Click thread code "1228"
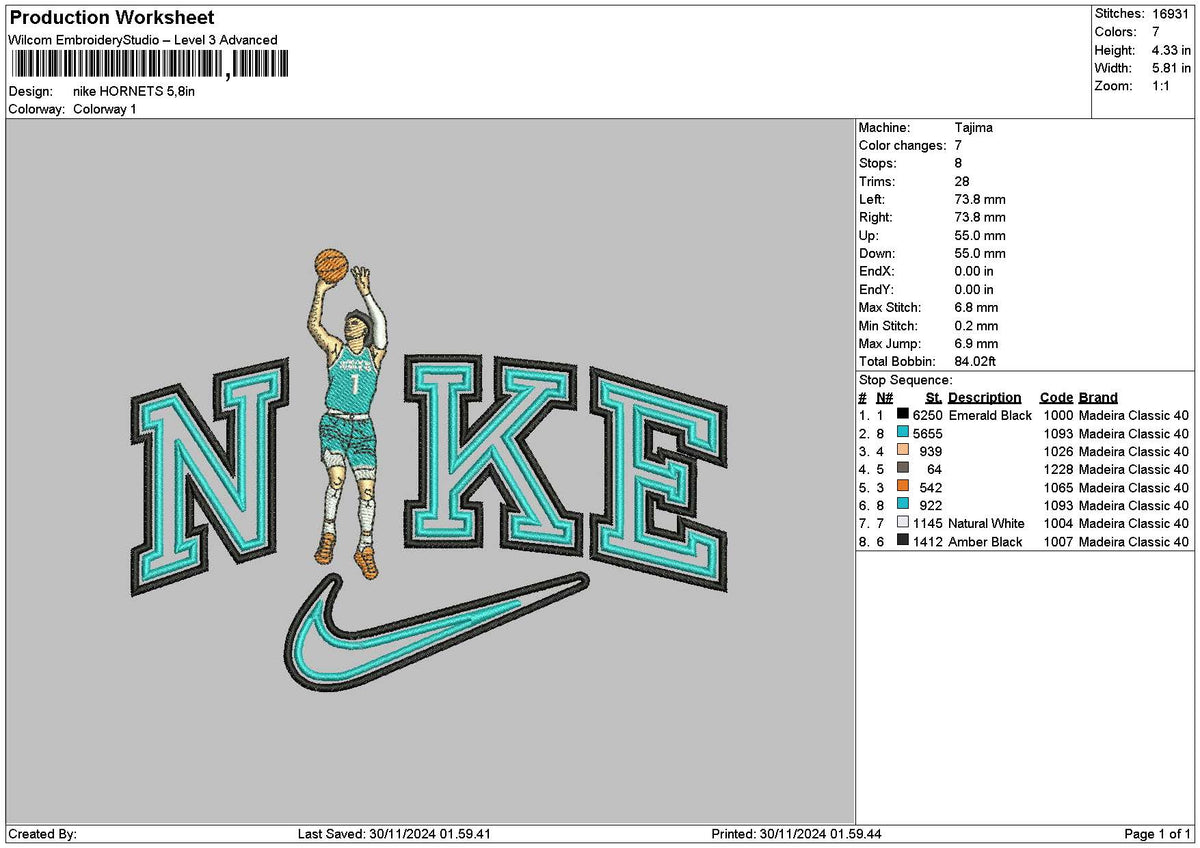The height and width of the screenshot is (848, 1200). pyautogui.click(x=1058, y=469)
